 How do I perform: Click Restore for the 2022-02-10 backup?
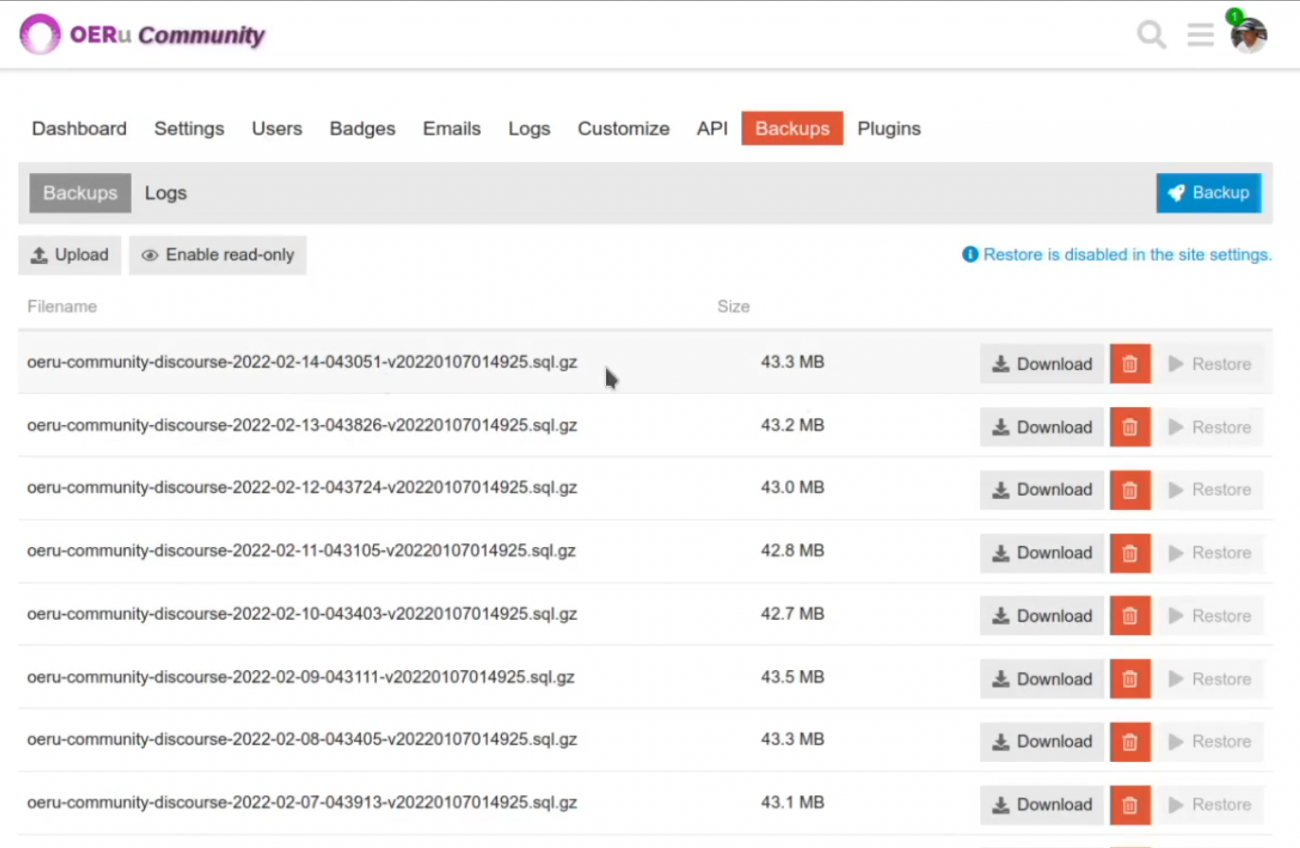click(x=1210, y=616)
